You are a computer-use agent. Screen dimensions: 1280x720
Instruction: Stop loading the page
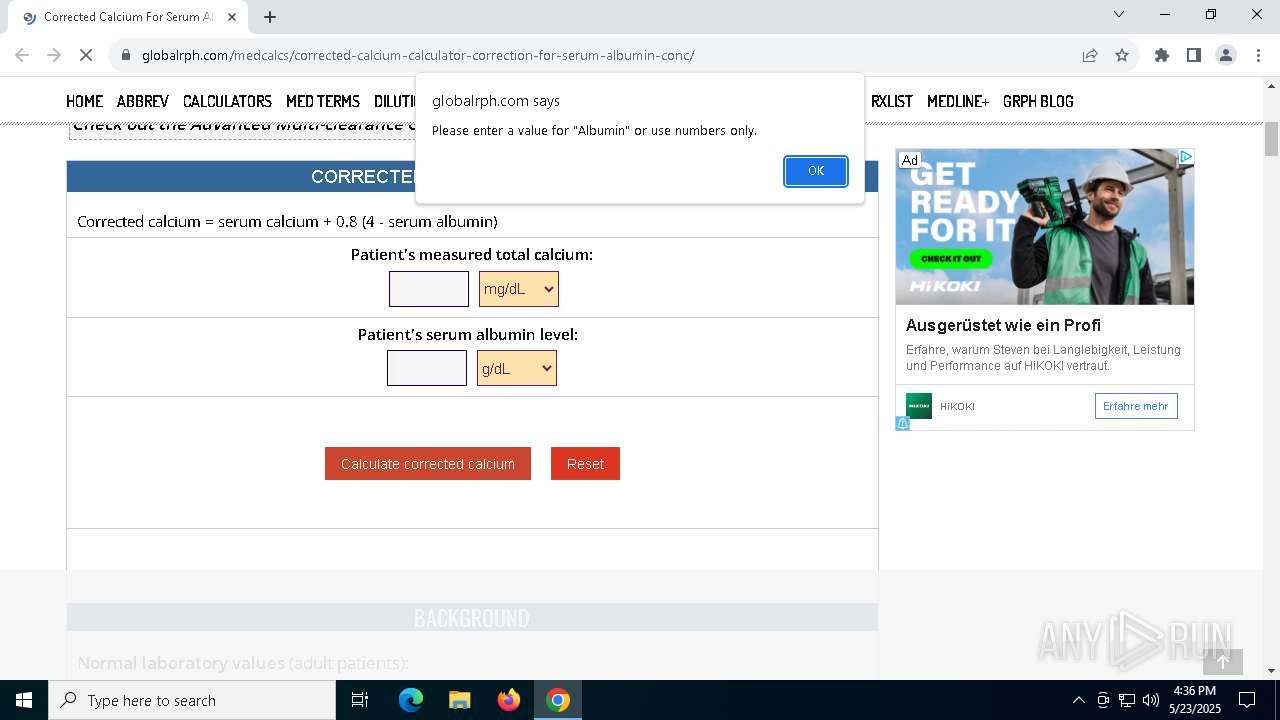[x=86, y=55]
